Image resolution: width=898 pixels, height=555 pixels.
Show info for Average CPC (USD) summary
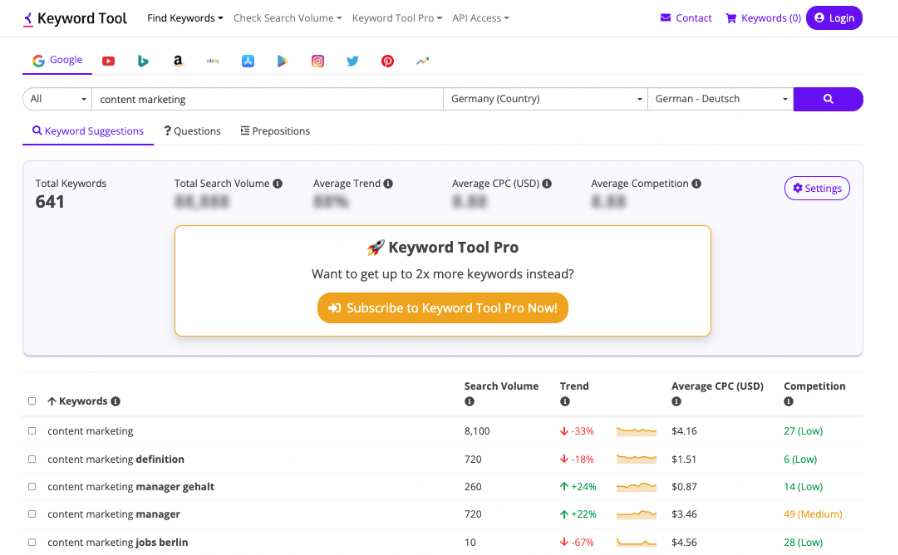[547, 183]
